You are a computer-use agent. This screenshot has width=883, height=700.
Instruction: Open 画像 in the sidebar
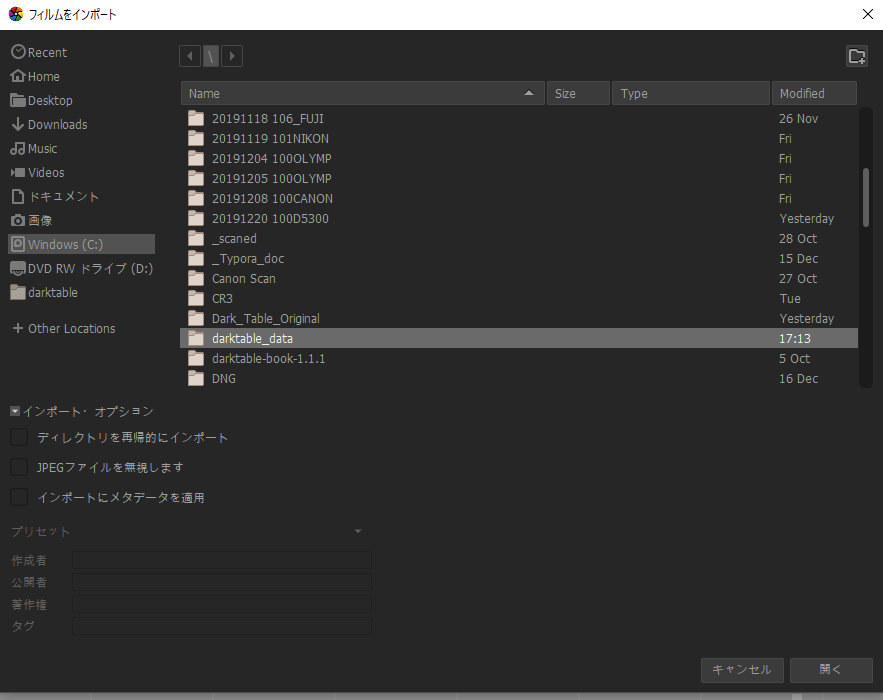[32, 220]
